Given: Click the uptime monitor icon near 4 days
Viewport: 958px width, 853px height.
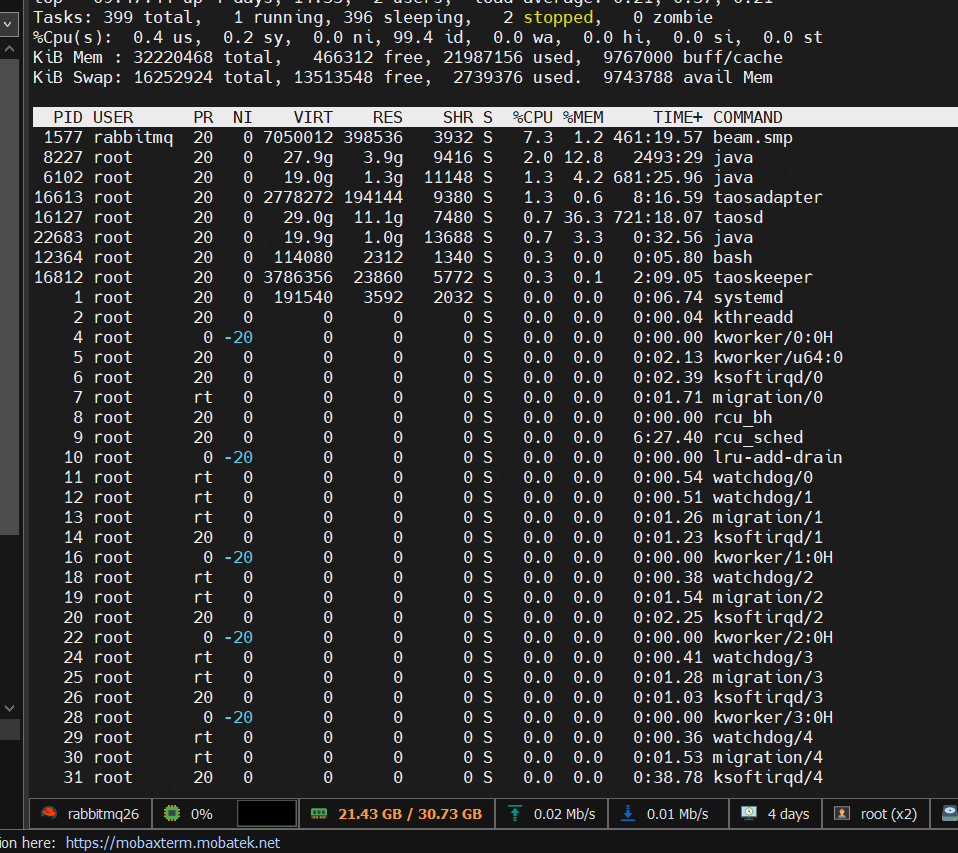Looking at the screenshot, I should pos(749,814).
